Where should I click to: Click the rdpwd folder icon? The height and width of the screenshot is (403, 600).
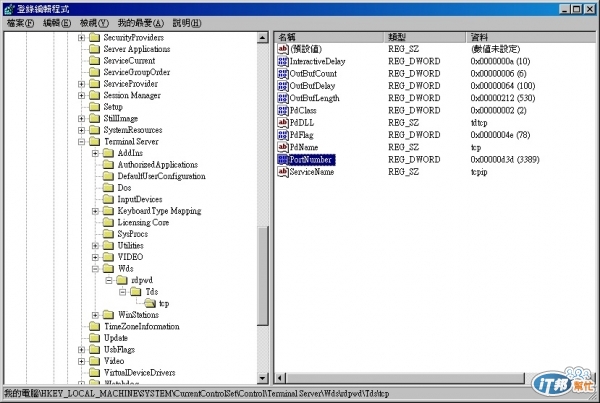(x=122, y=281)
